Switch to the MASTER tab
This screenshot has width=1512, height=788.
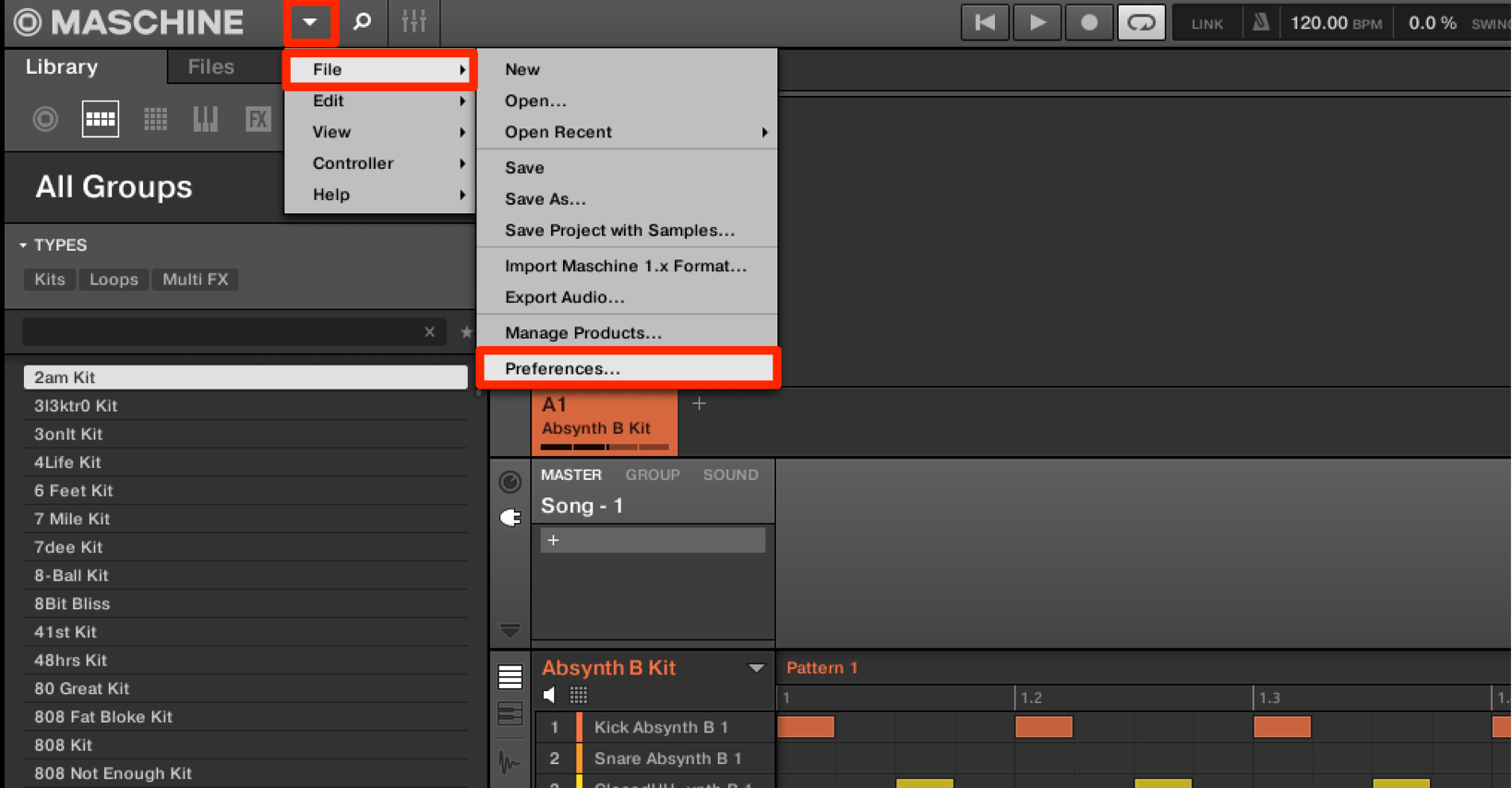(x=571, y=475)
